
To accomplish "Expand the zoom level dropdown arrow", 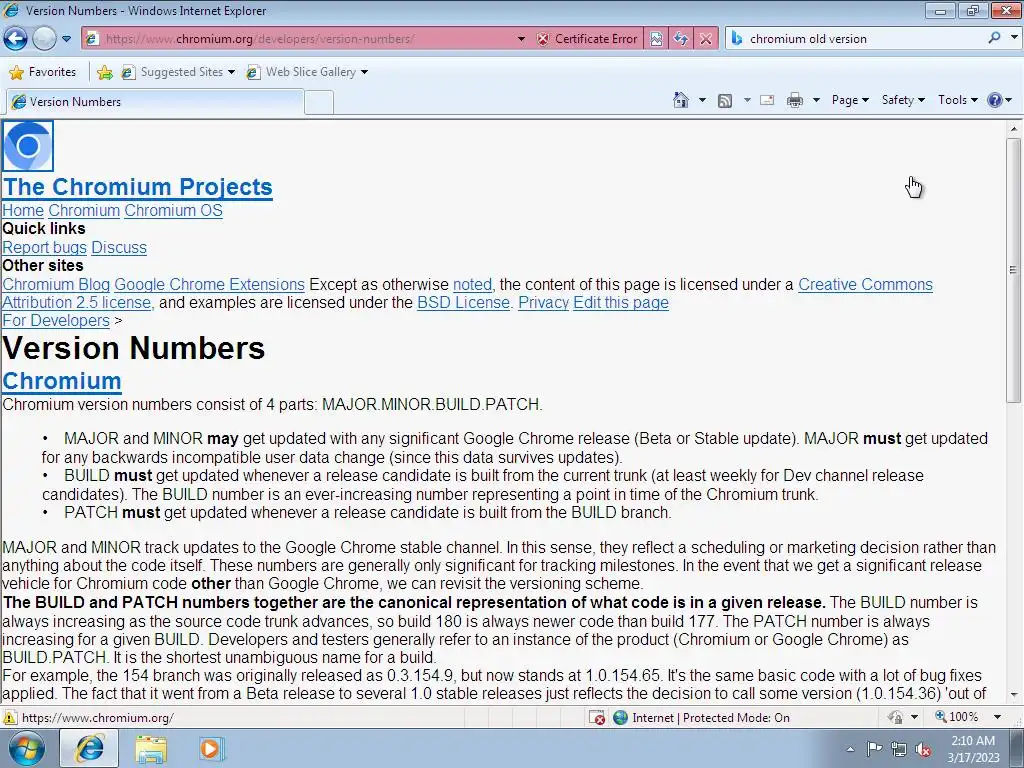I will [x=997, y=717].
